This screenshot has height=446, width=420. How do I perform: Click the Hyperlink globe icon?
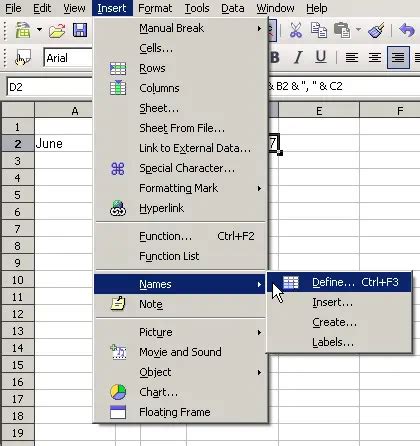coord(118,208)
